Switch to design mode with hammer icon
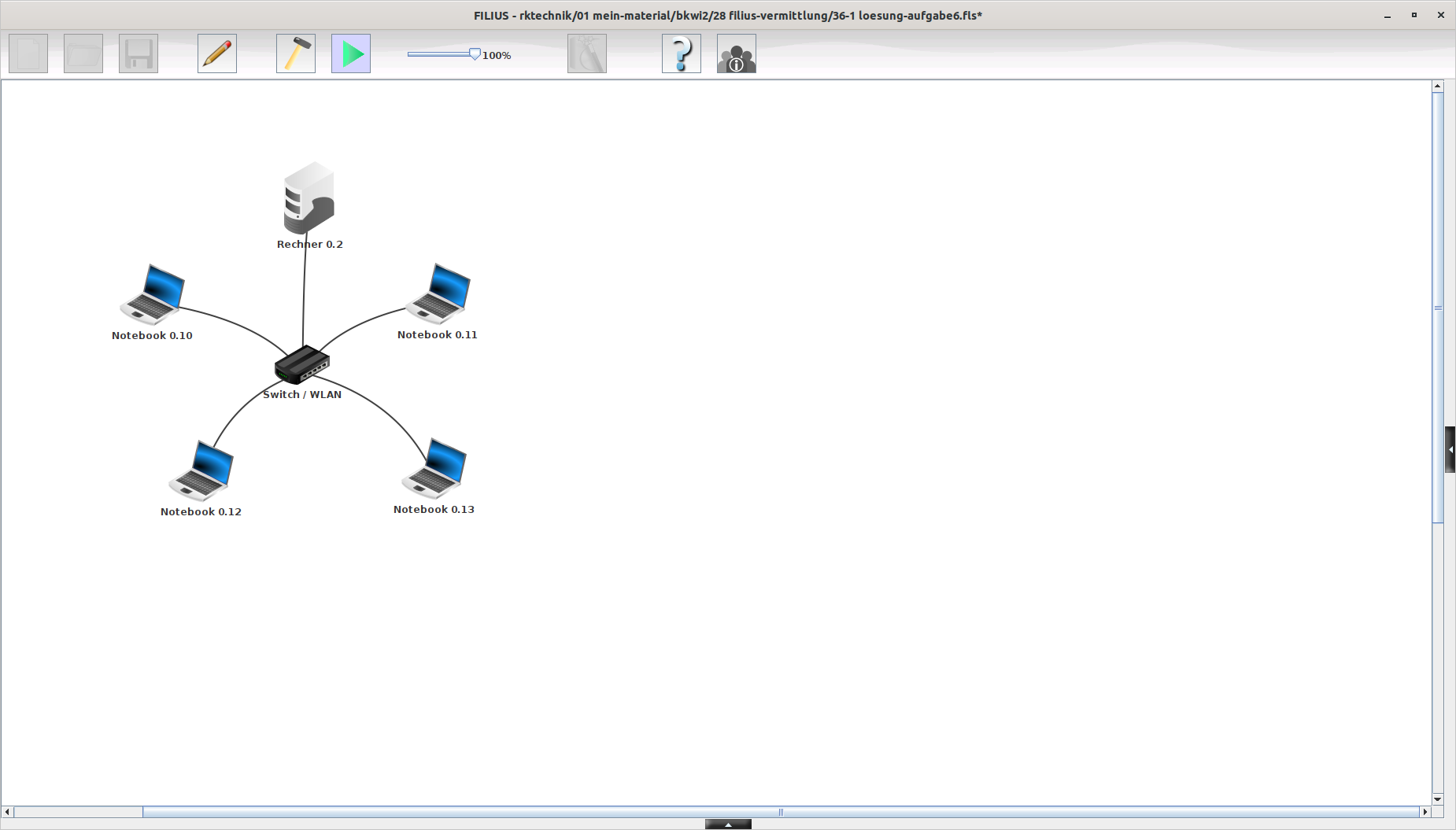 click(296, 53)
